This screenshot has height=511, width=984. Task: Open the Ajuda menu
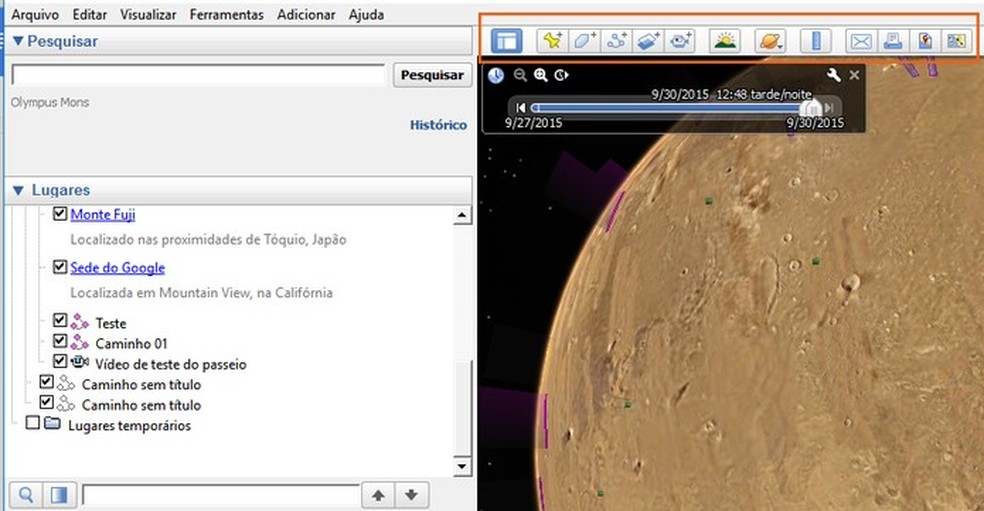(366, 14)
